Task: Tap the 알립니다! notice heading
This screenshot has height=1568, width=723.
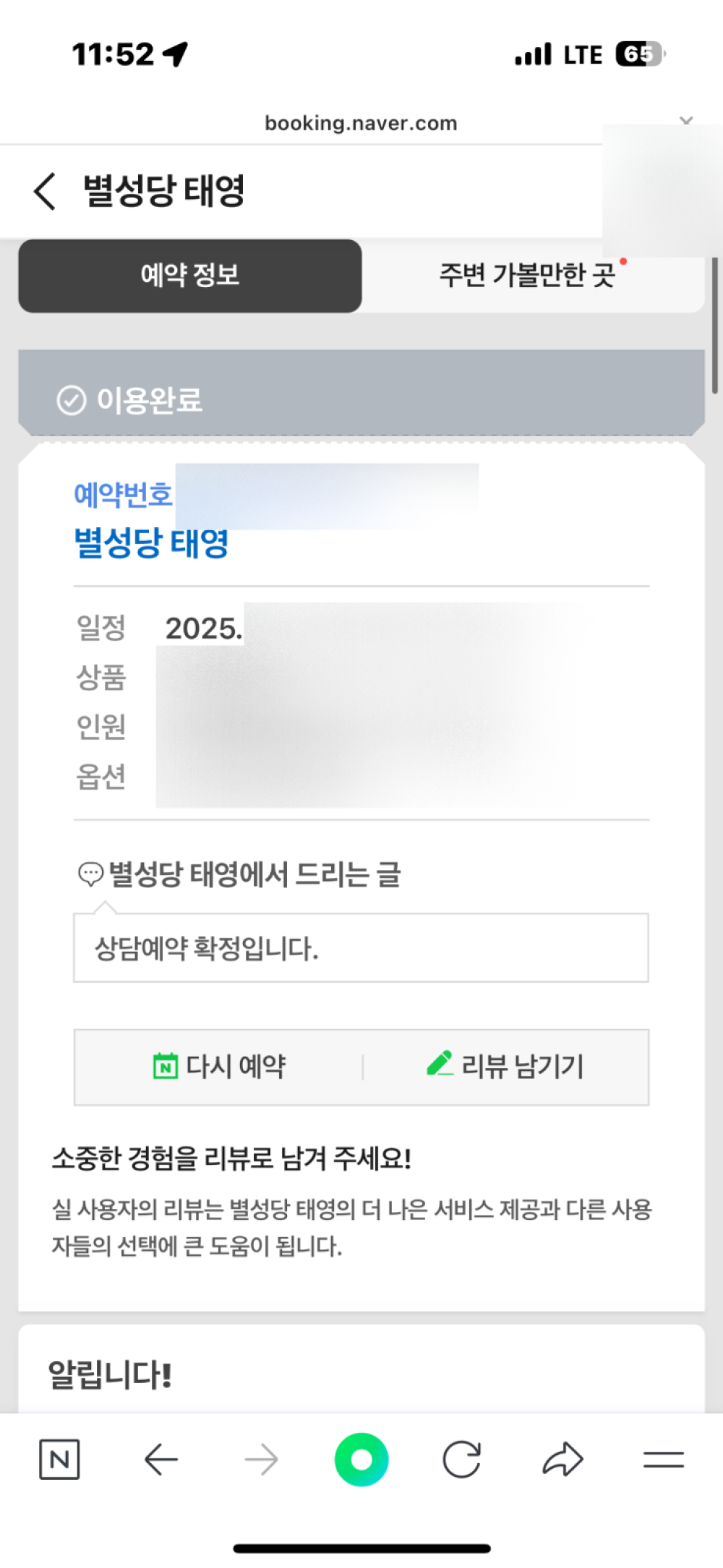Action: (110, 1375)
